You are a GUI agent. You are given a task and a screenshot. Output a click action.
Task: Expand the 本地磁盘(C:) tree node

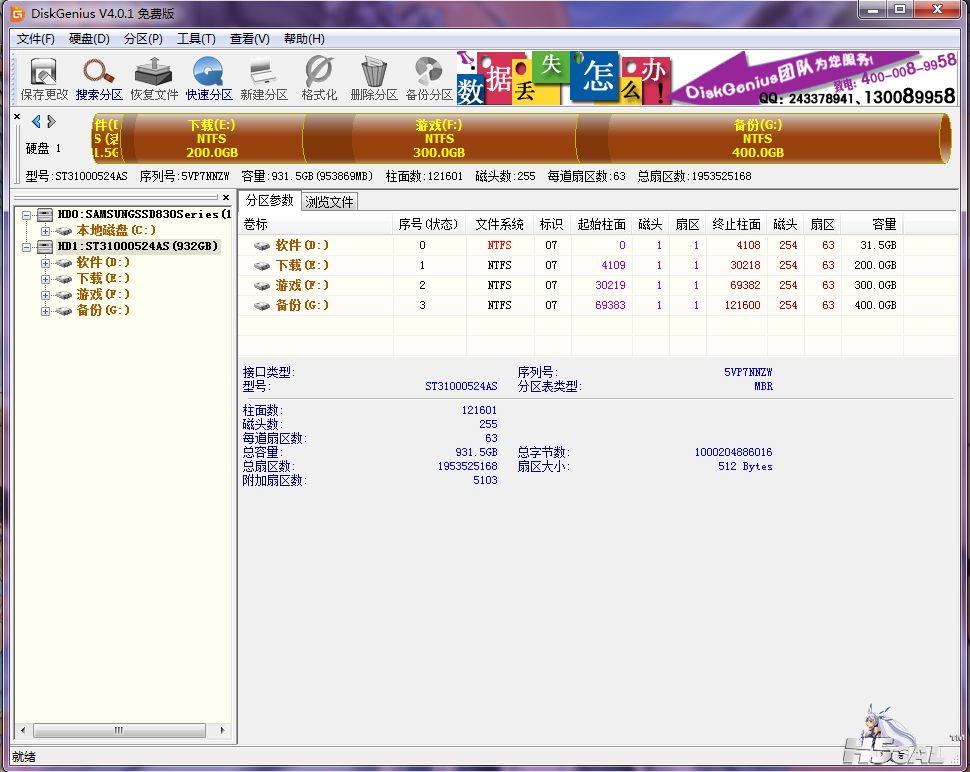point(45,230)
